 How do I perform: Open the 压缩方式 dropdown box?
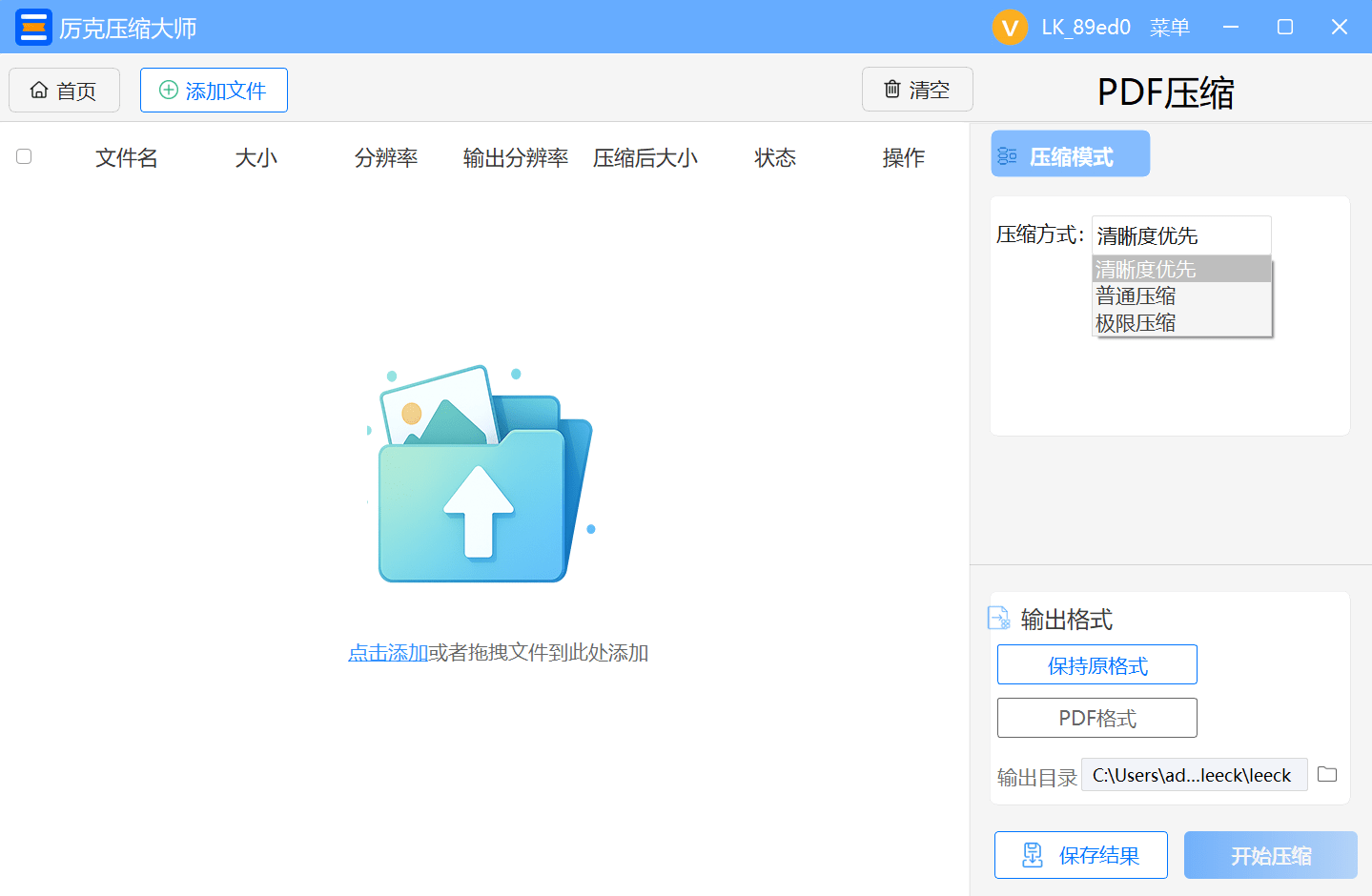tap(1181, 235)
